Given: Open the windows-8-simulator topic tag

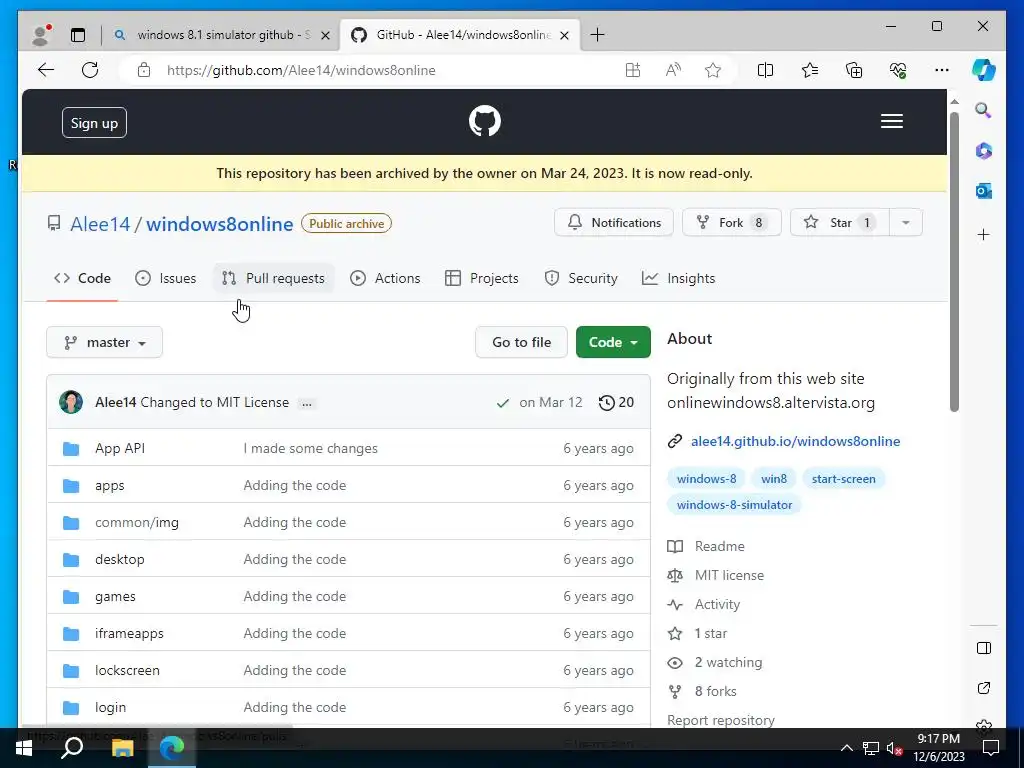Looking at the screenshot, I should [734, 505].
